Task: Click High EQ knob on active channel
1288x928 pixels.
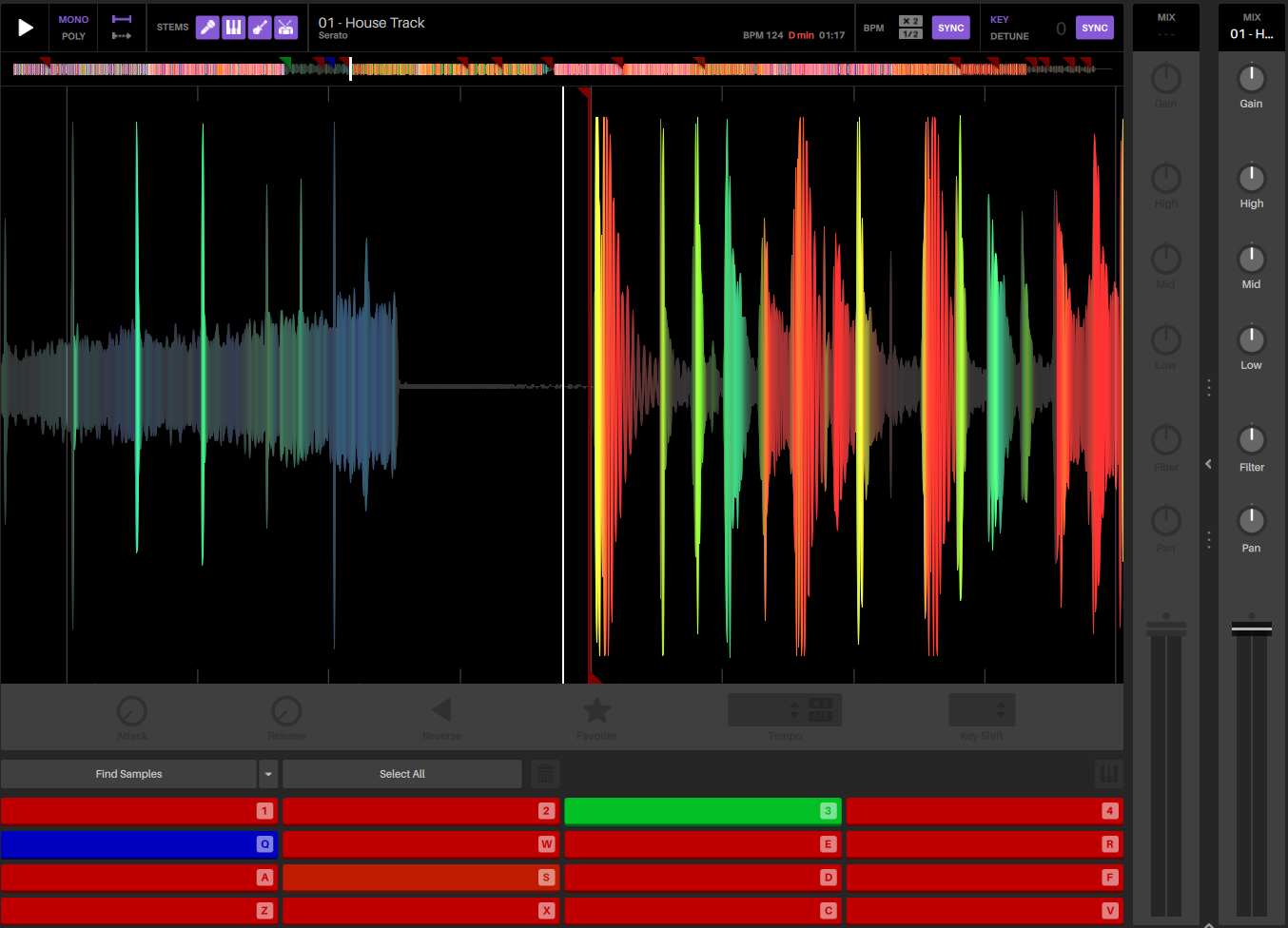Action: click(1251, 178)
